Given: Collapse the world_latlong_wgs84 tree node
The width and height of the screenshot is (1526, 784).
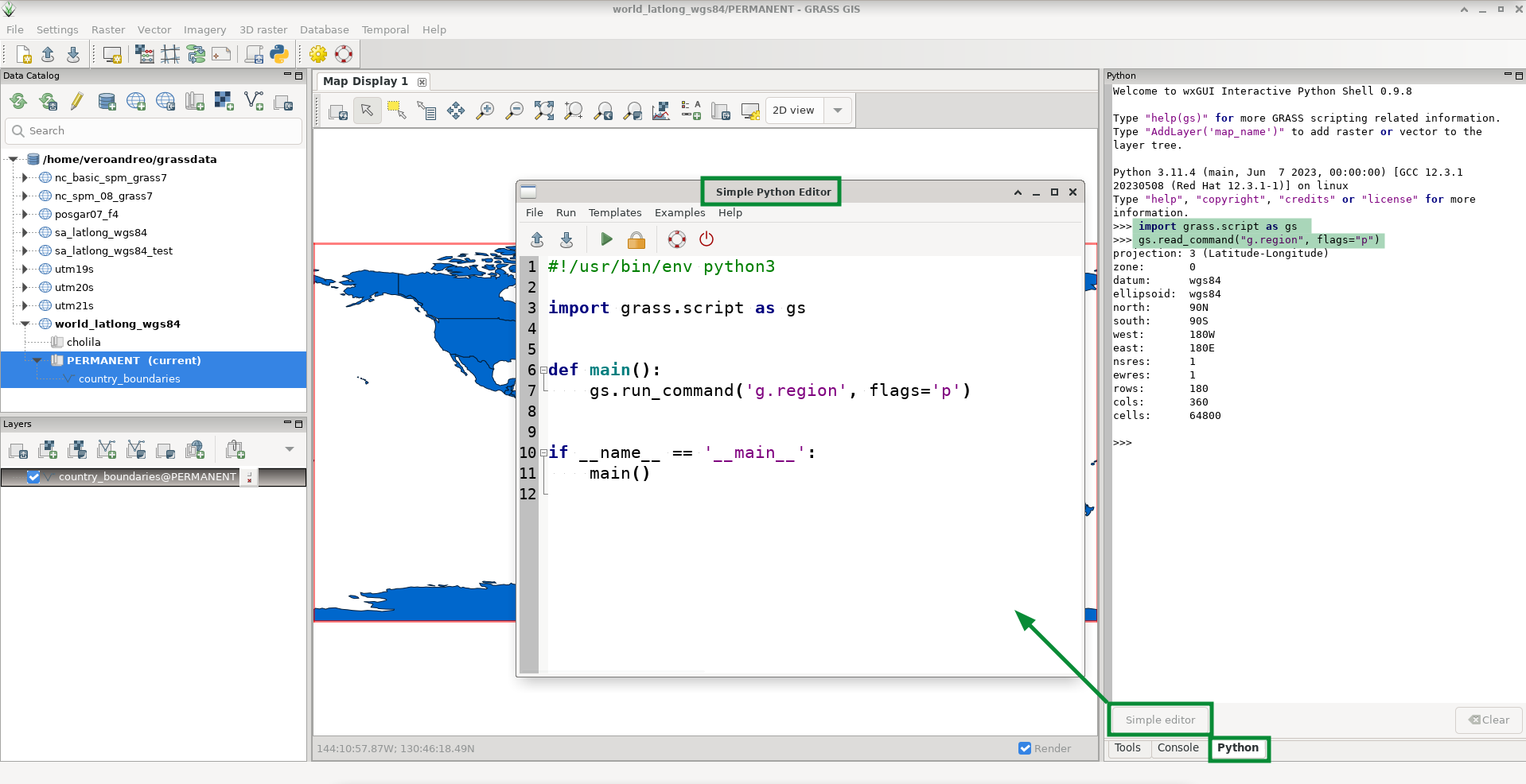Looking at the screenshot, I should [25, 324].
